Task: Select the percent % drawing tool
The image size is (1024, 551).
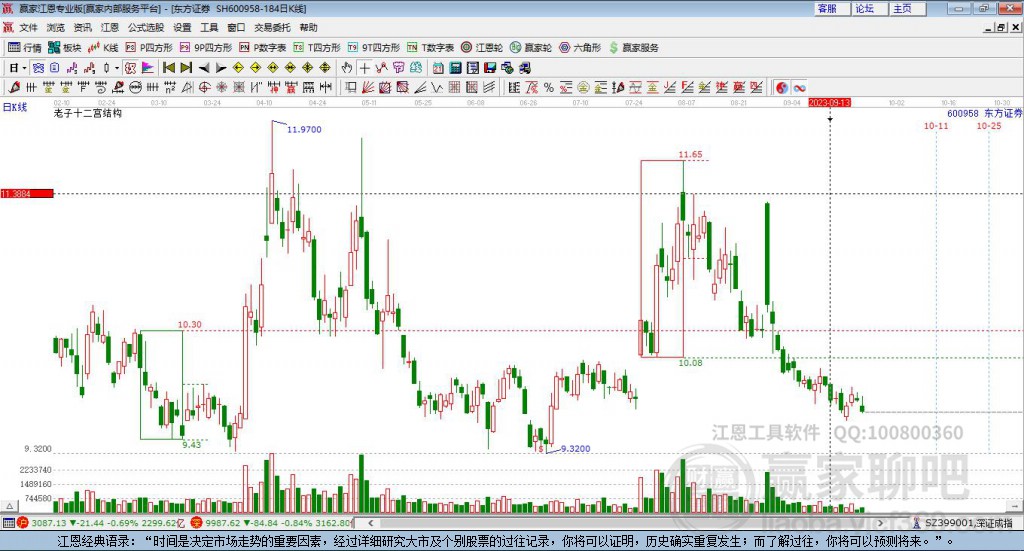Action: [x=549, y=87]
